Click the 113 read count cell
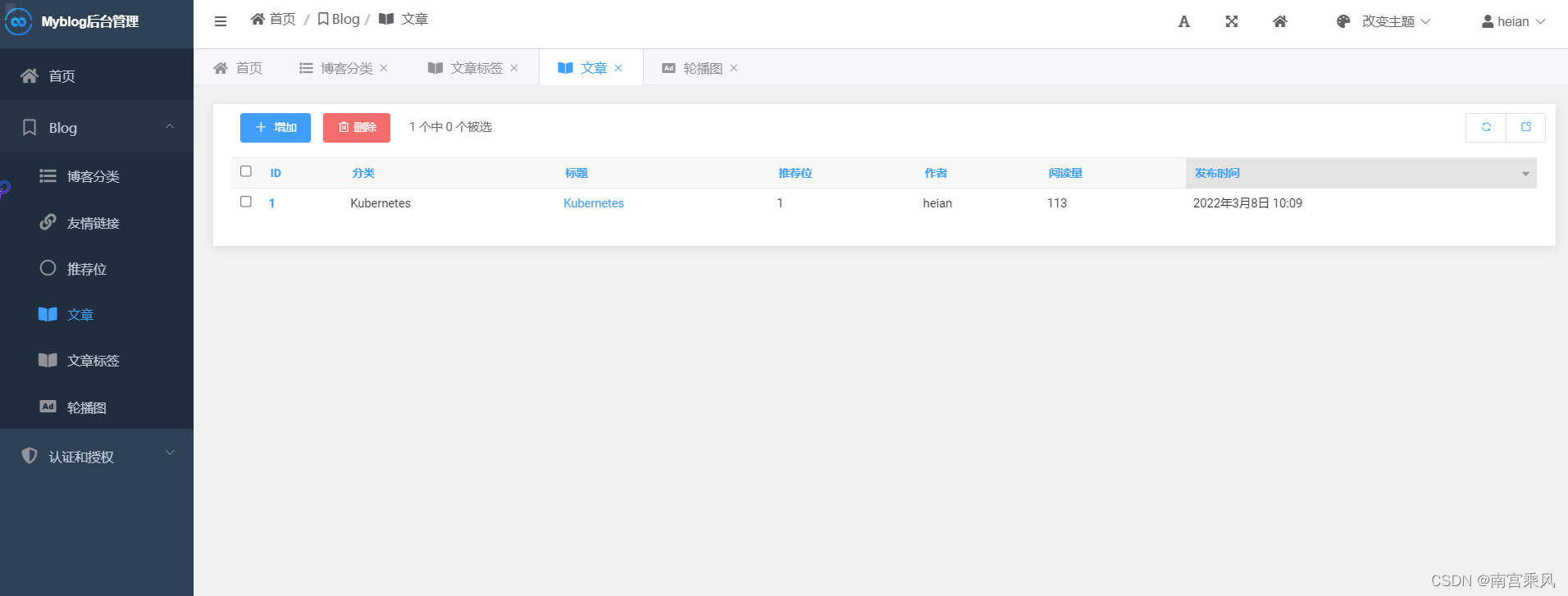The height and width of the screenshot is (596, 1568). coord(1057,203)
